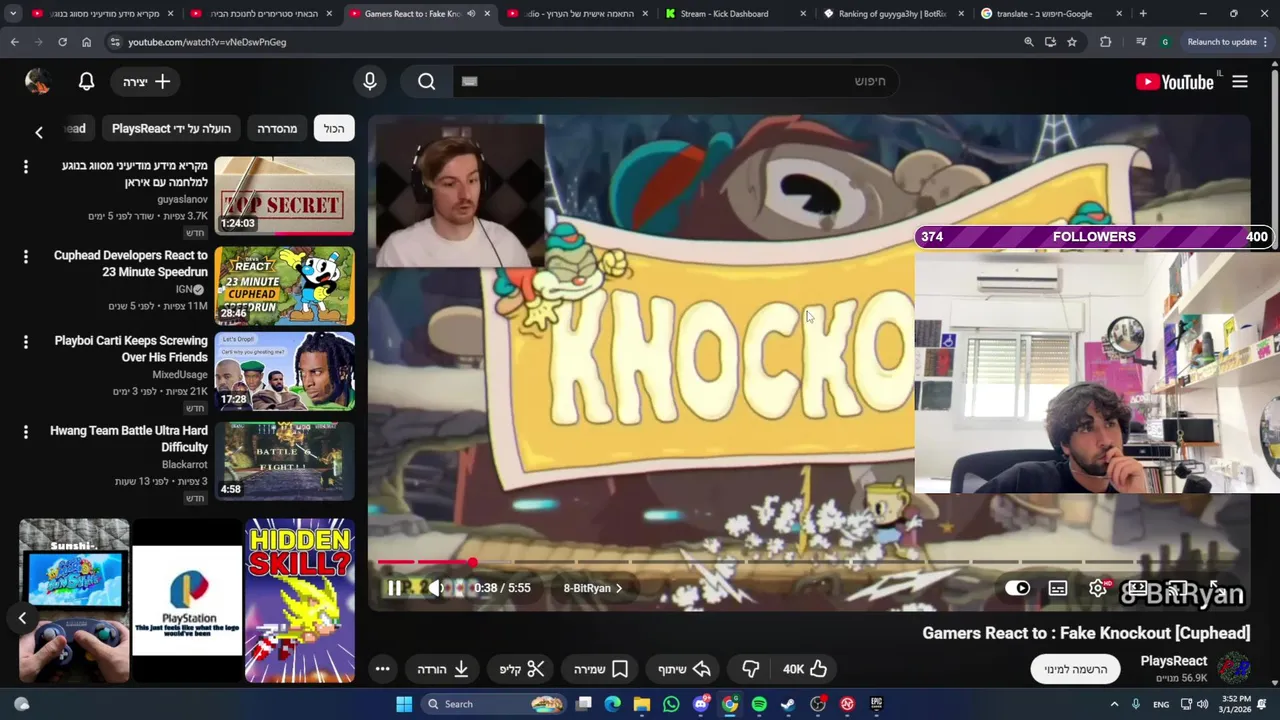Dislike the video

(x=751, y=669)
